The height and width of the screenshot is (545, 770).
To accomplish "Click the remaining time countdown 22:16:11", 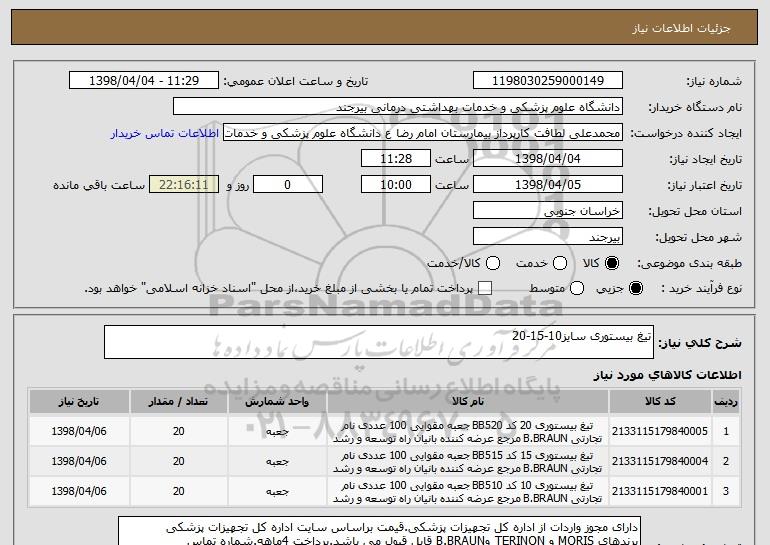I will 184,185.
